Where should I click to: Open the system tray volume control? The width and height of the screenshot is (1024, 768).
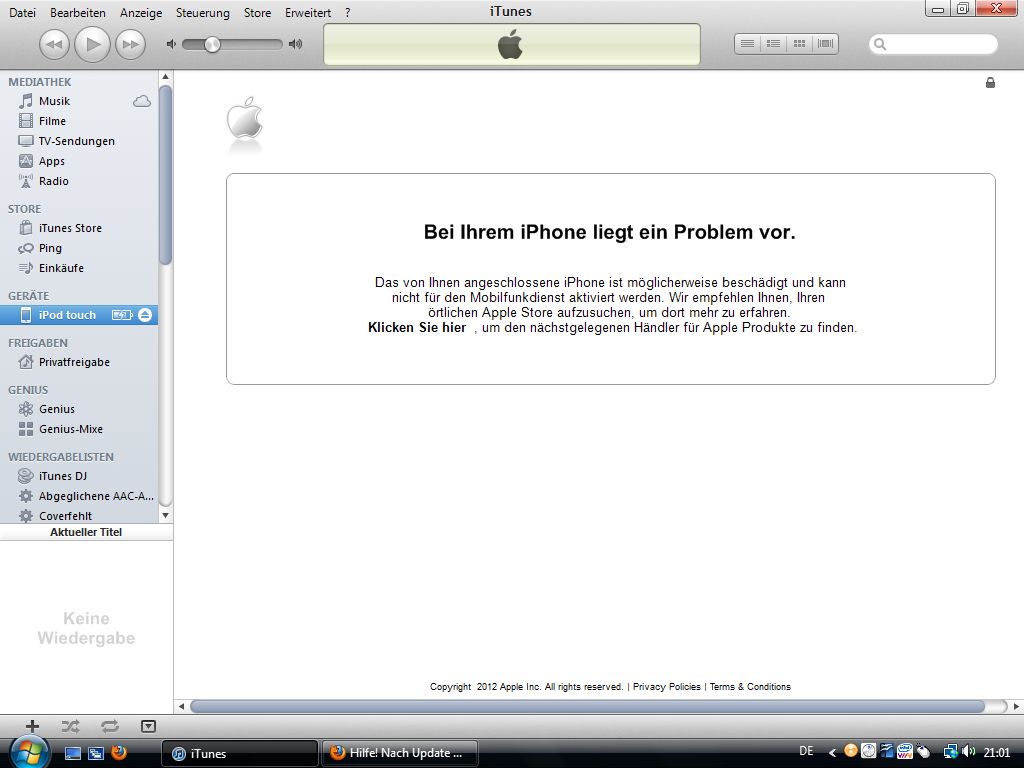coord(968,752)
